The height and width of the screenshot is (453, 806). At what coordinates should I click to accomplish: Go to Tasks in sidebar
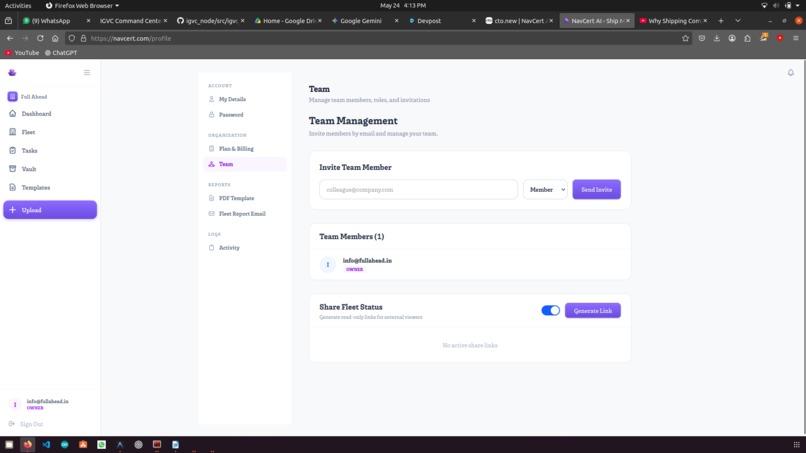[x=50, y=151]
